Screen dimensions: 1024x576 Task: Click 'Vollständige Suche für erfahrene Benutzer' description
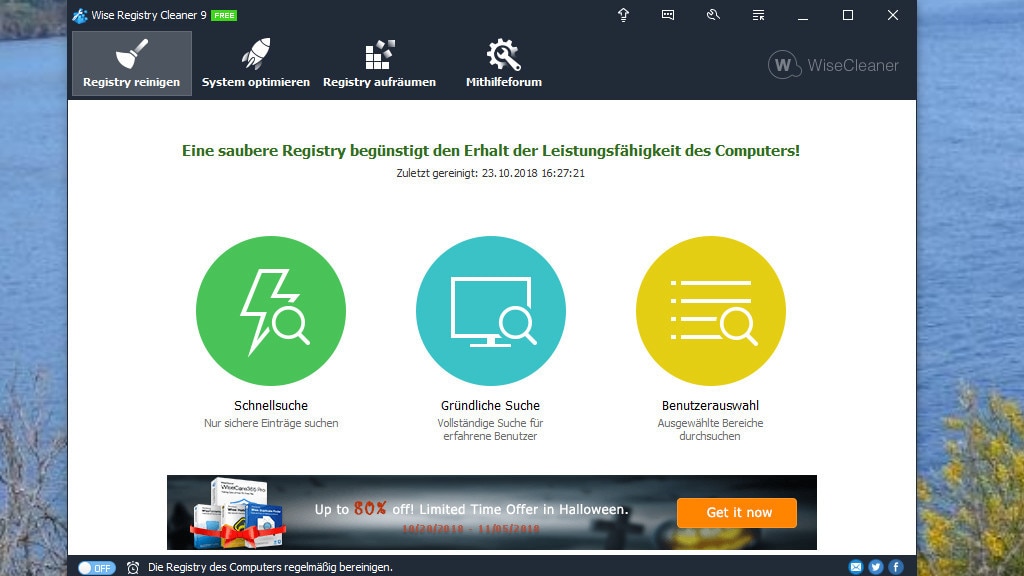click(490, 430)
